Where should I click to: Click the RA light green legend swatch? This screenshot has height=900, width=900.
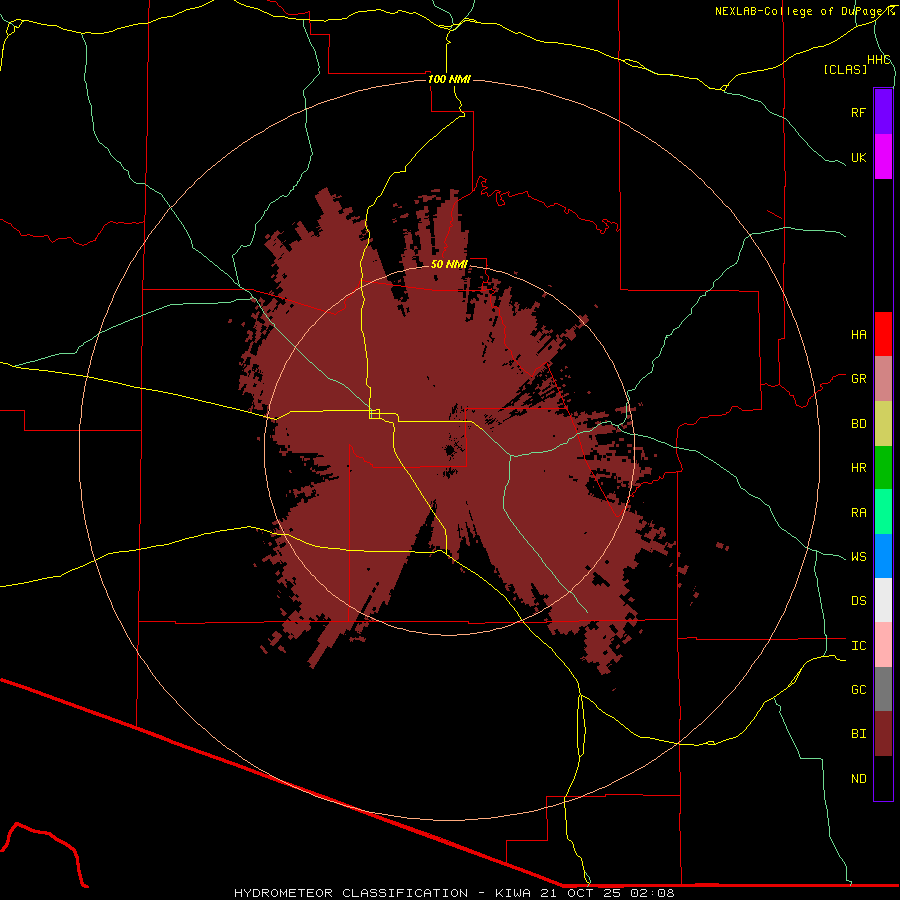(883, 512)
